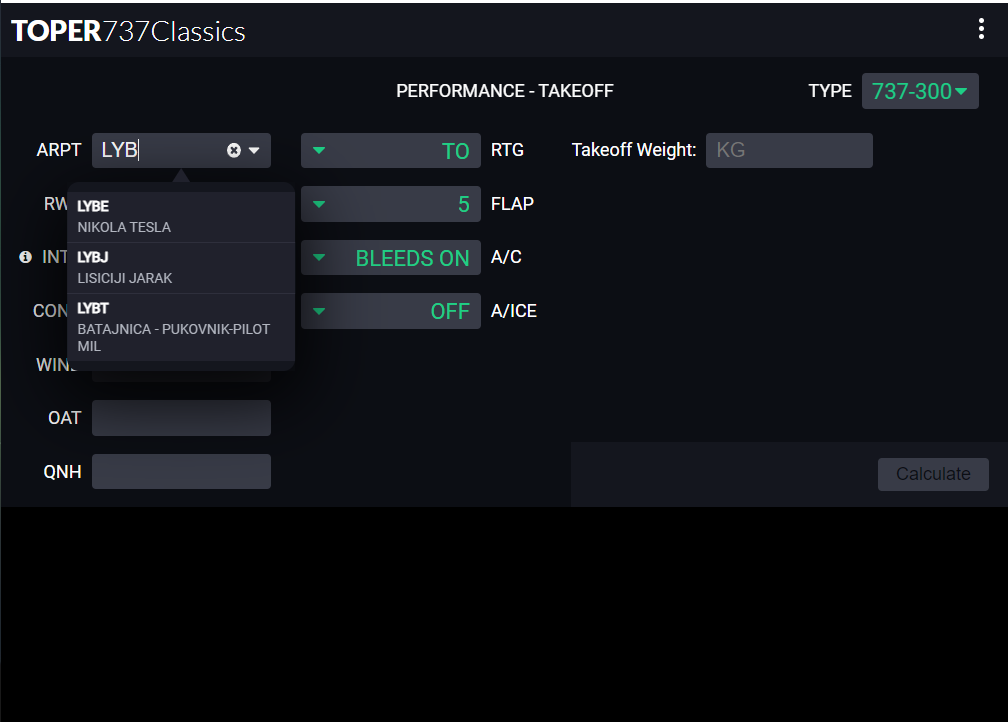The image size is (1008, 722).
Task: Open the three-dot options menu
Action: tap(981, 29)
